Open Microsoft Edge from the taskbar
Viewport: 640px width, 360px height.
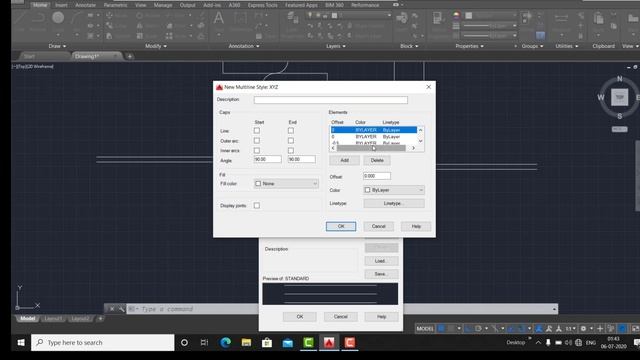pos(225,342)
